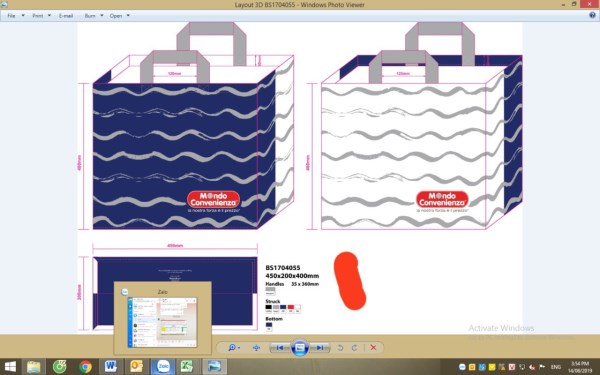This screenshot has width=600, height=375.
Task: Open the Print menu
Action: tap(38, 16)
